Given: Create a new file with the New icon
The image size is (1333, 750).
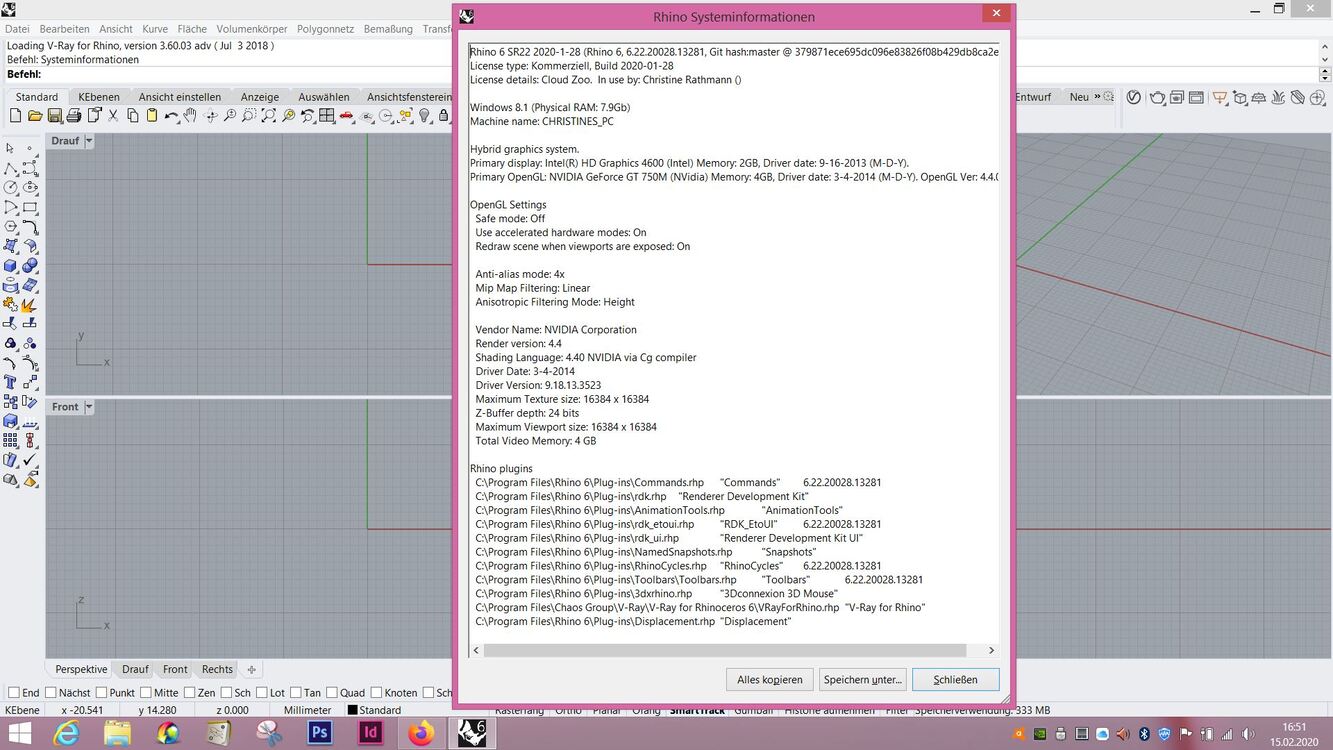Looking at the screenshot, I should [15, 116].
